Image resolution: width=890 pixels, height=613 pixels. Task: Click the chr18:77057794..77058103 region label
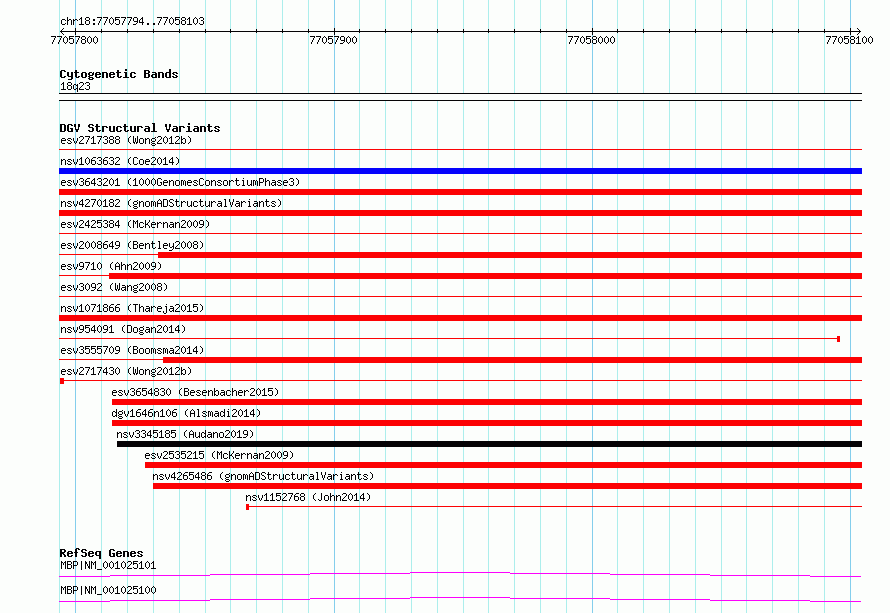pyautogui.click(x=132, y=21)
